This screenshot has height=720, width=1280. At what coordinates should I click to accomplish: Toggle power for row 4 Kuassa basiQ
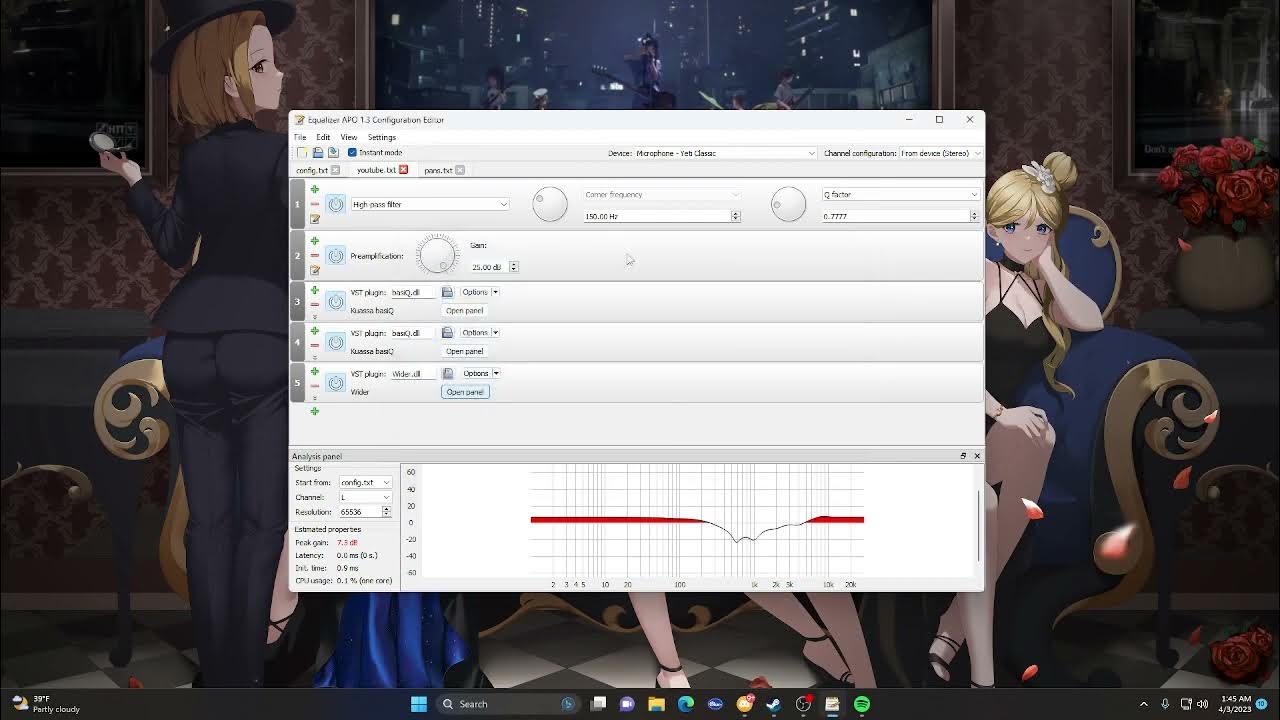(x=336, y=342)
